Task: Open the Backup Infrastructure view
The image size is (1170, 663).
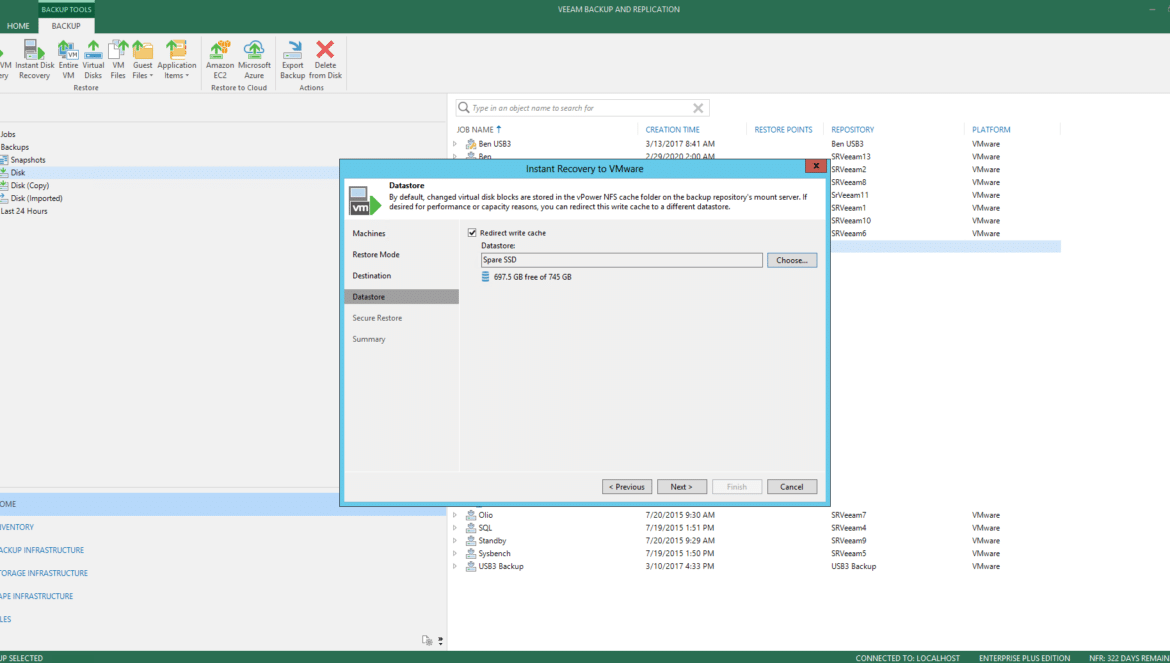Action: [x=43, y=550]
